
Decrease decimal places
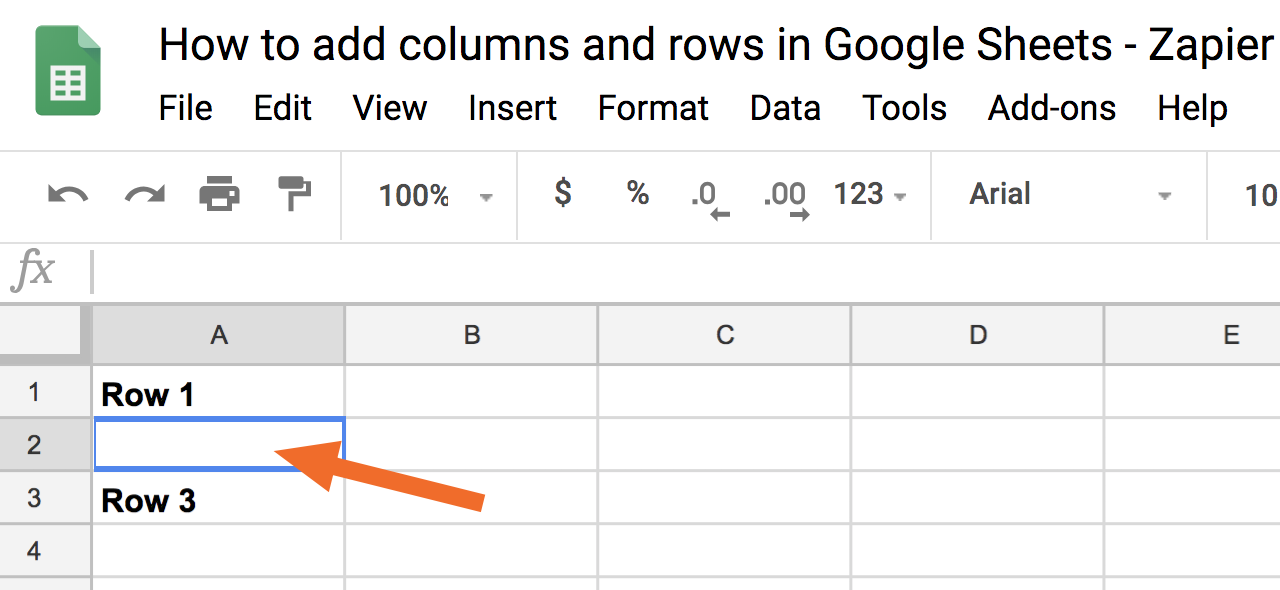pos(710,199)
